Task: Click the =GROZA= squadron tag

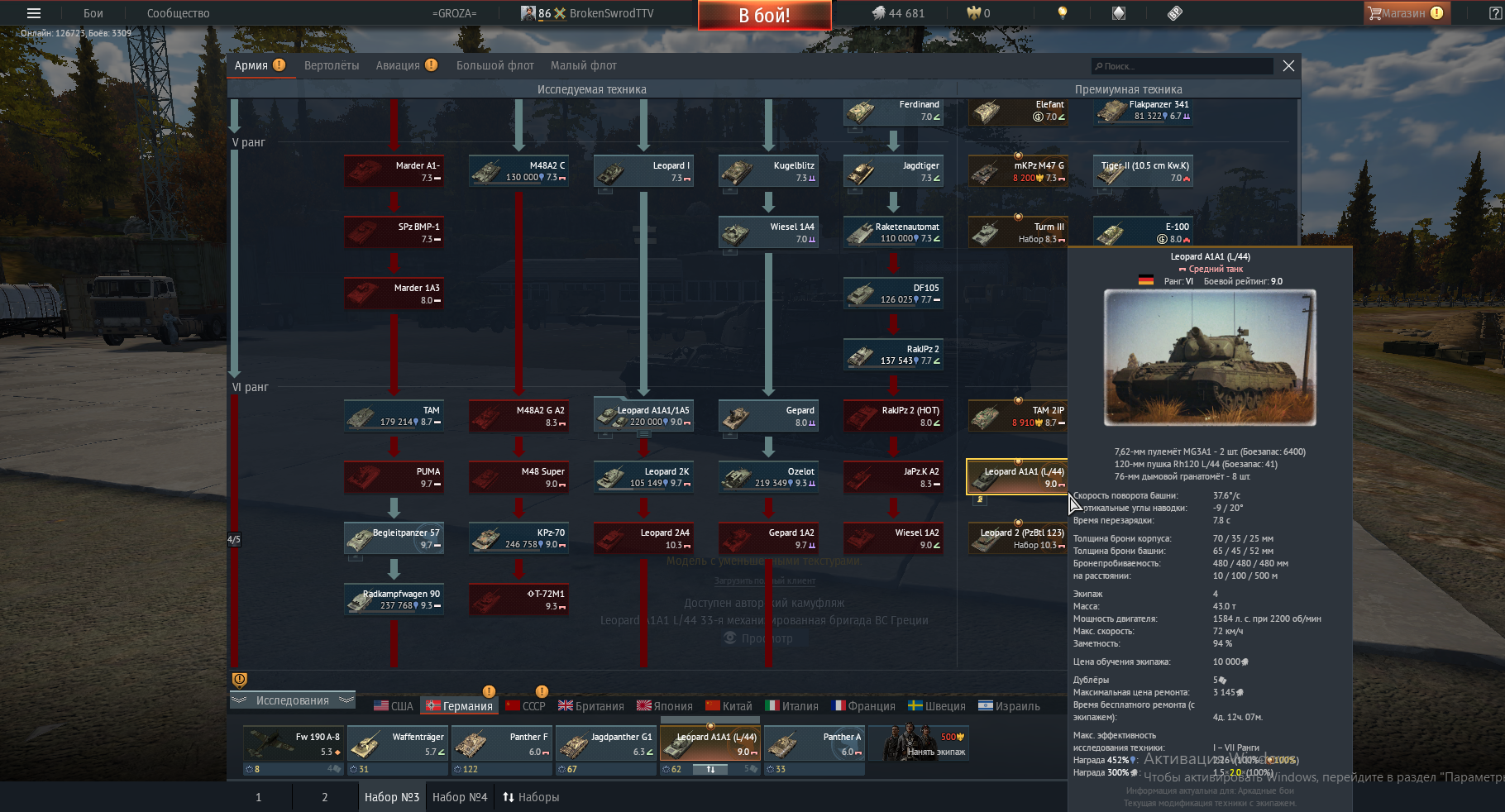Action: [x=454, y=13]
